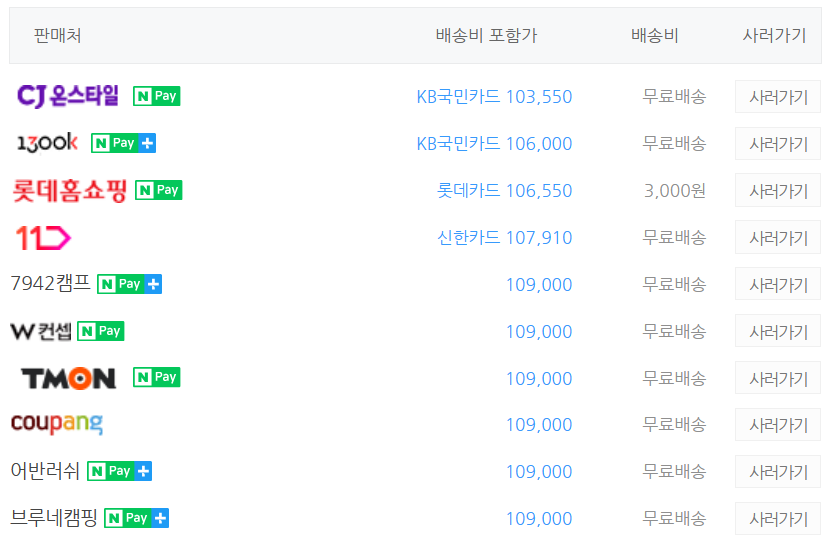Click 사러가기 button in 11번가 row

click(778, 238)
